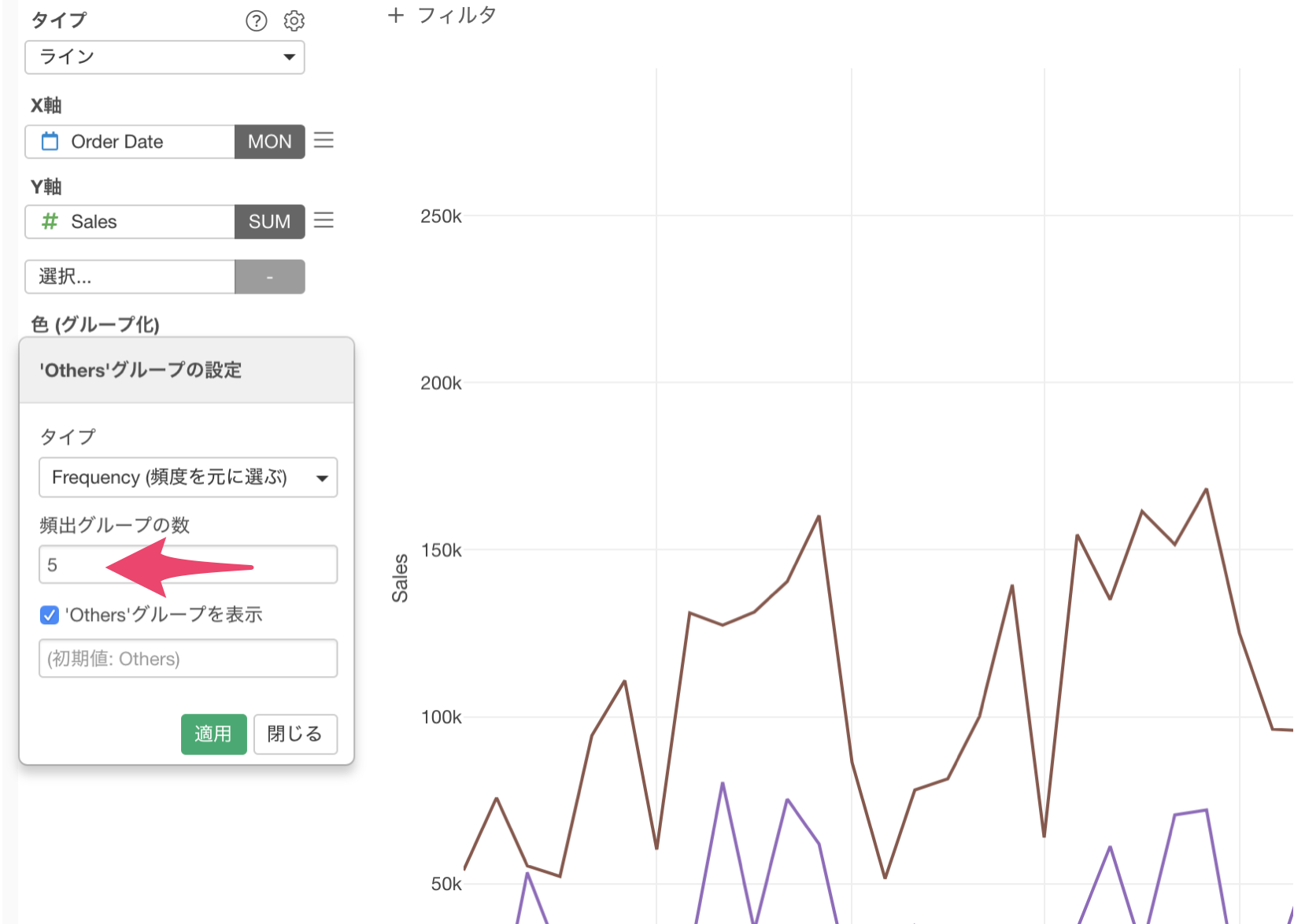
Task: Click the calendar icon beside Order Date
Action: coord(50,142)
